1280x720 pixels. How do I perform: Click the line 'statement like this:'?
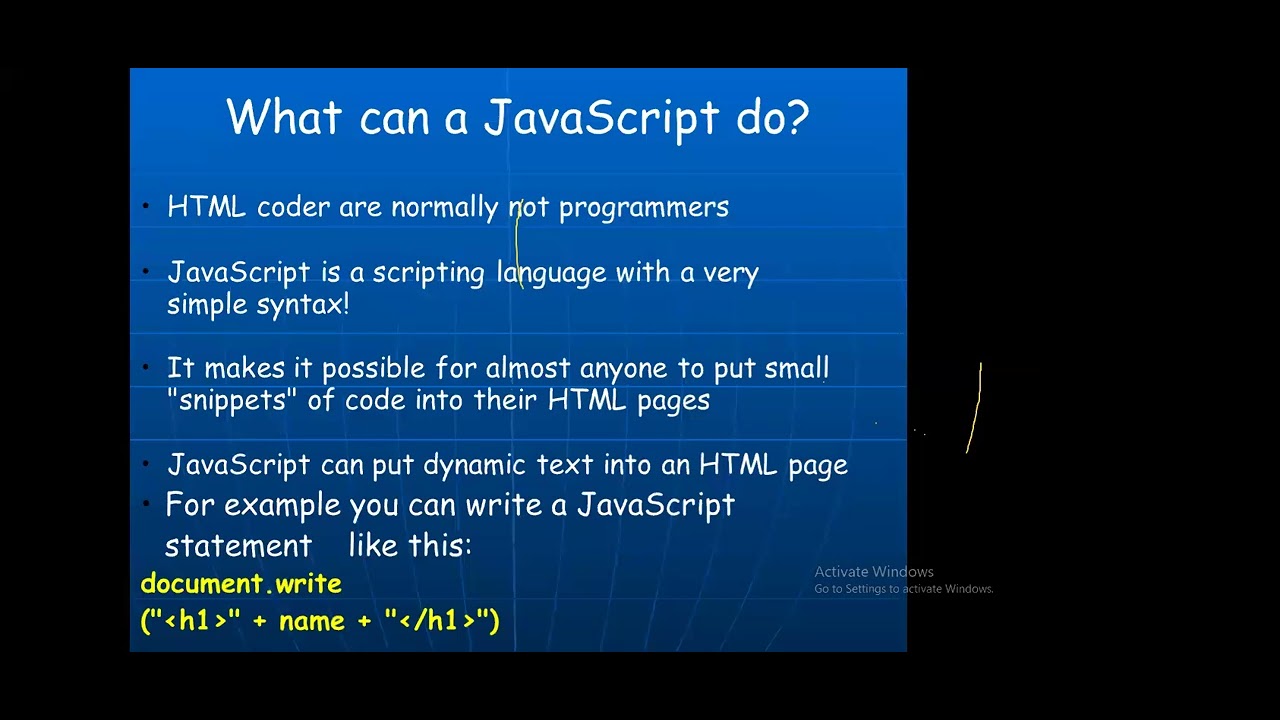(318, 546)
